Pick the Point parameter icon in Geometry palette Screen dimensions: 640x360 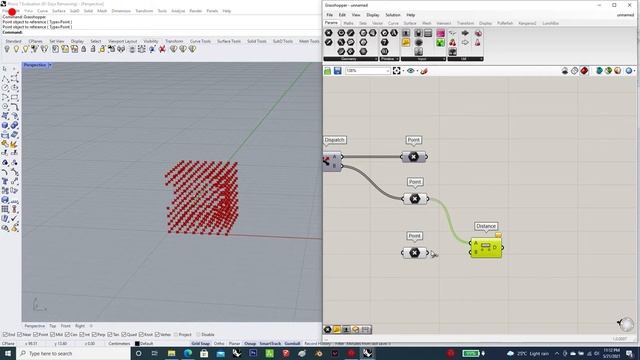pyautogui.click(x=329, y=33)
